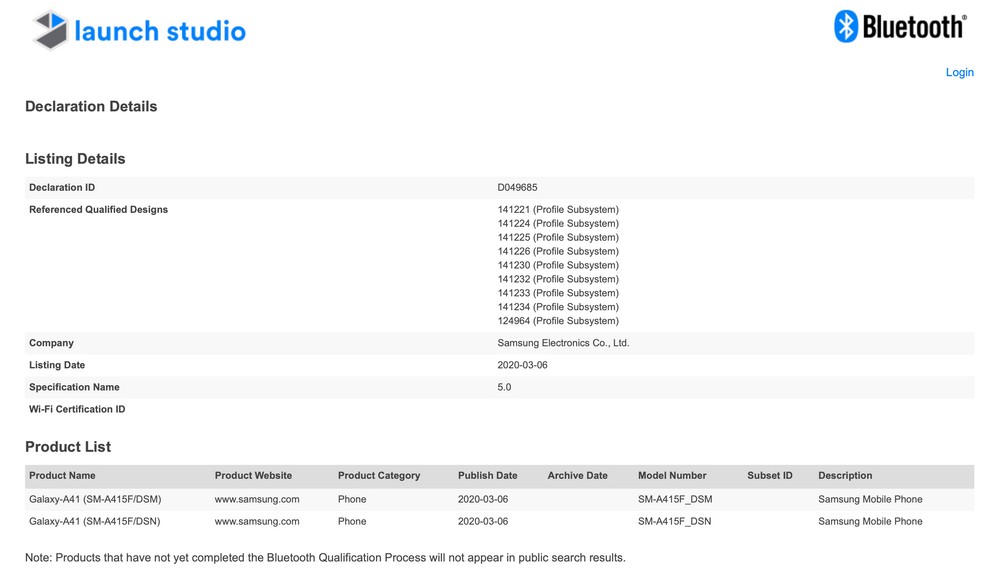This screenshot has height=573, width=1000.
Task: Click the Bluetooth logo in the header
Action: (900, 27)
